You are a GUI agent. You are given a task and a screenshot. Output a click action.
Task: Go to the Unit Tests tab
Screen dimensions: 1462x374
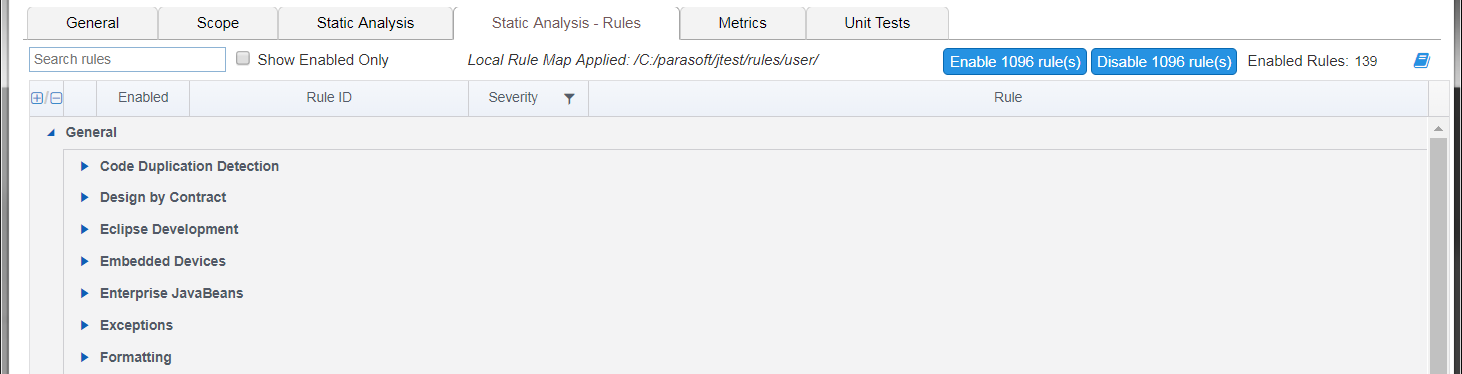click(x=877, y=22)
